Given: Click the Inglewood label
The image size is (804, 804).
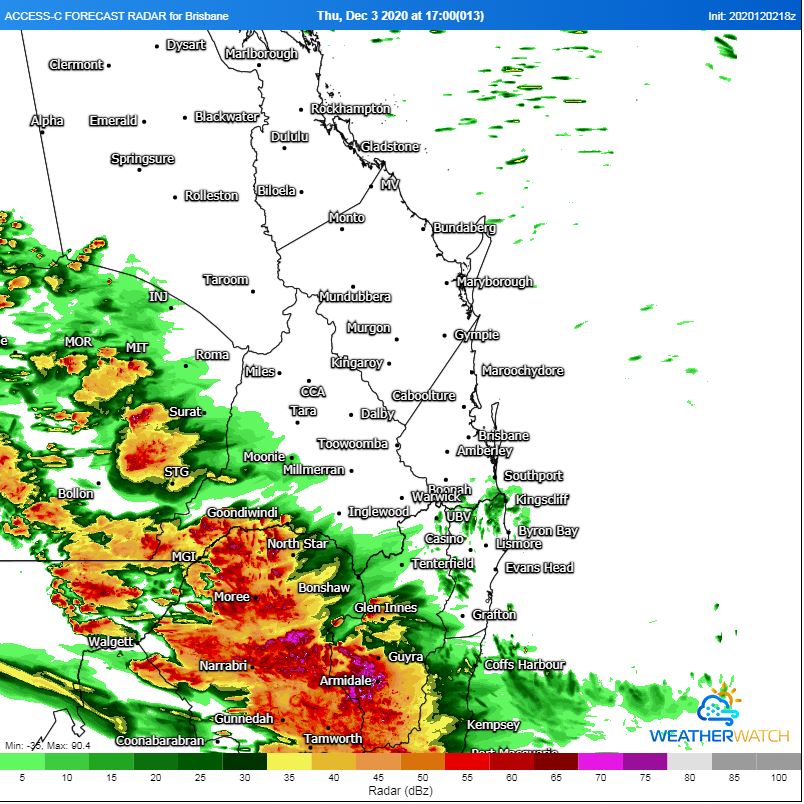Looking at the screenshot, I should pos(378,512).
